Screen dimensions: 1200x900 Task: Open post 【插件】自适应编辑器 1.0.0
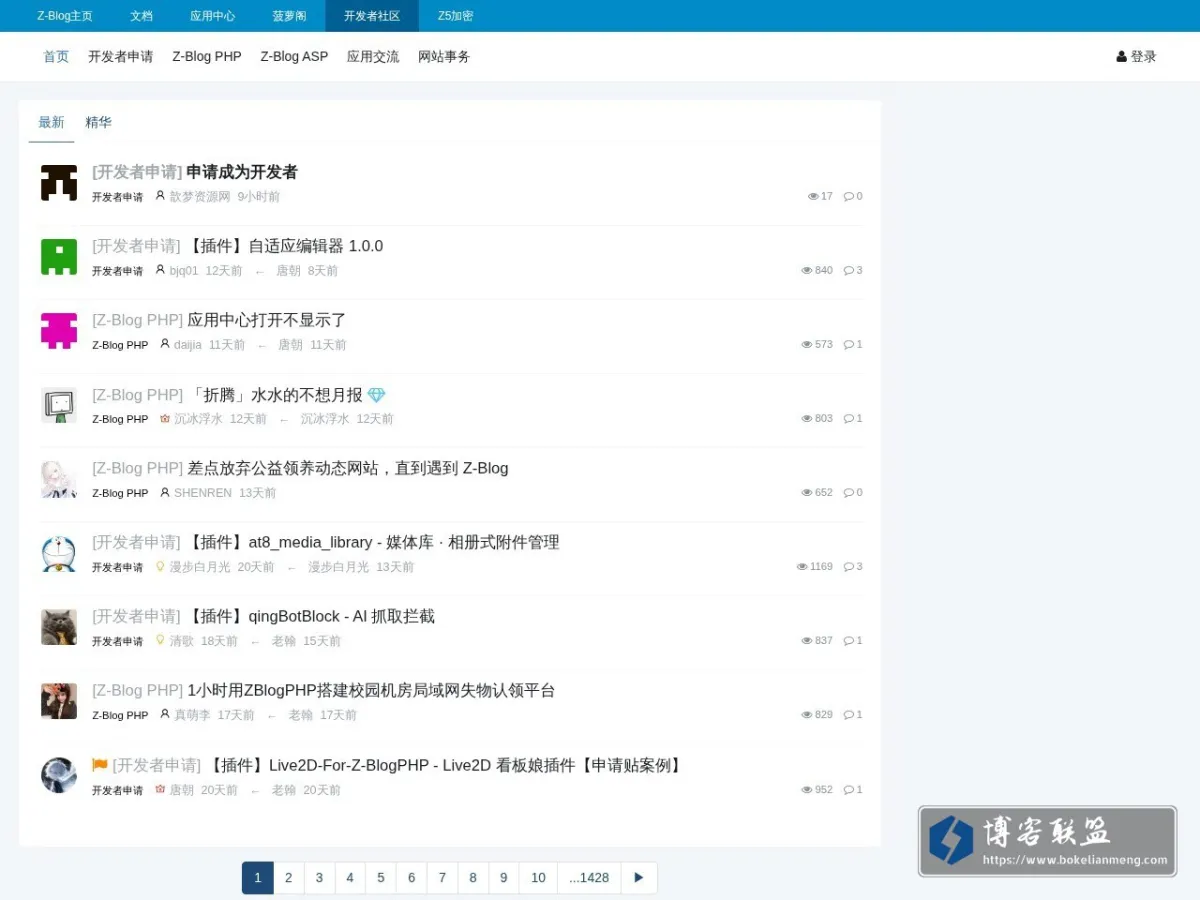click(x=285, y=246)
